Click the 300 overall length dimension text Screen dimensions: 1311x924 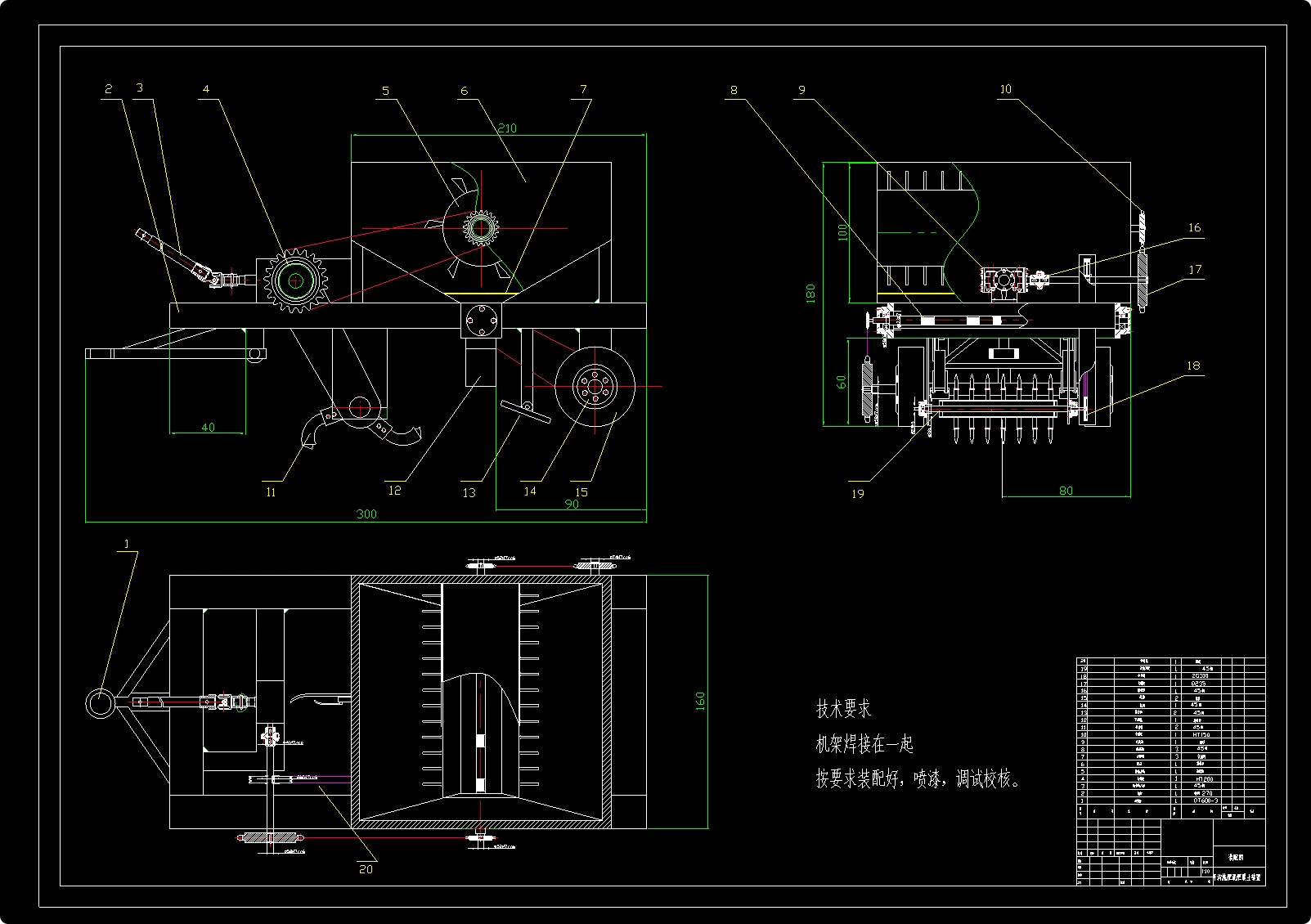click(x=366, y=514)
